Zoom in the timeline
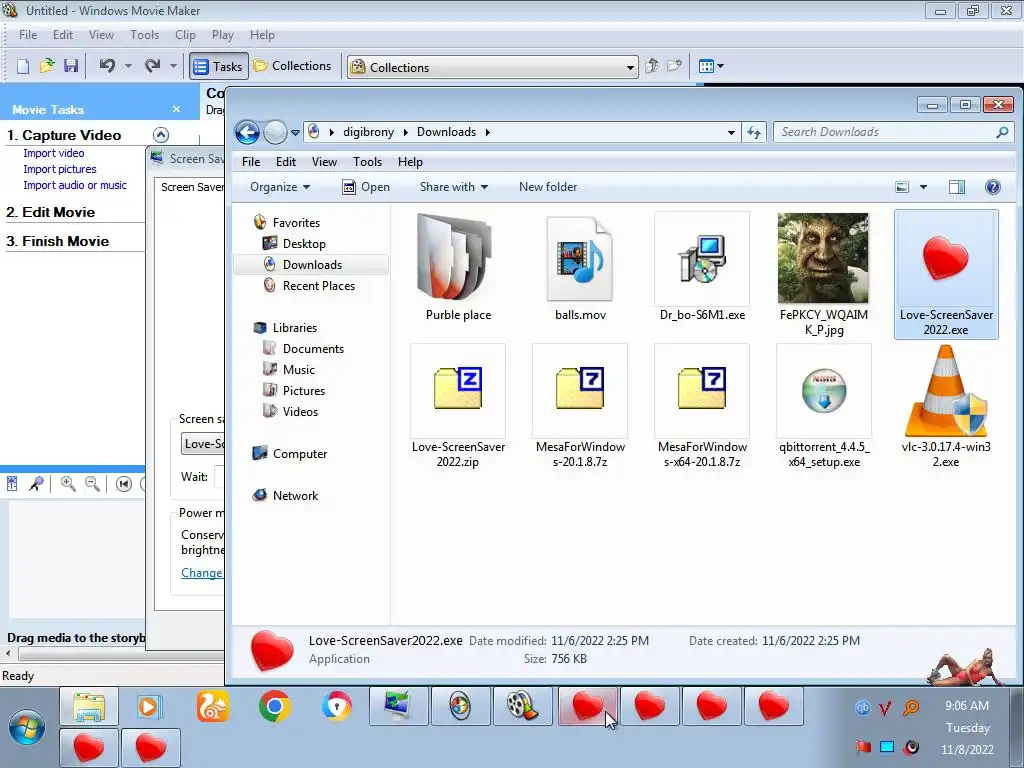 68,484
